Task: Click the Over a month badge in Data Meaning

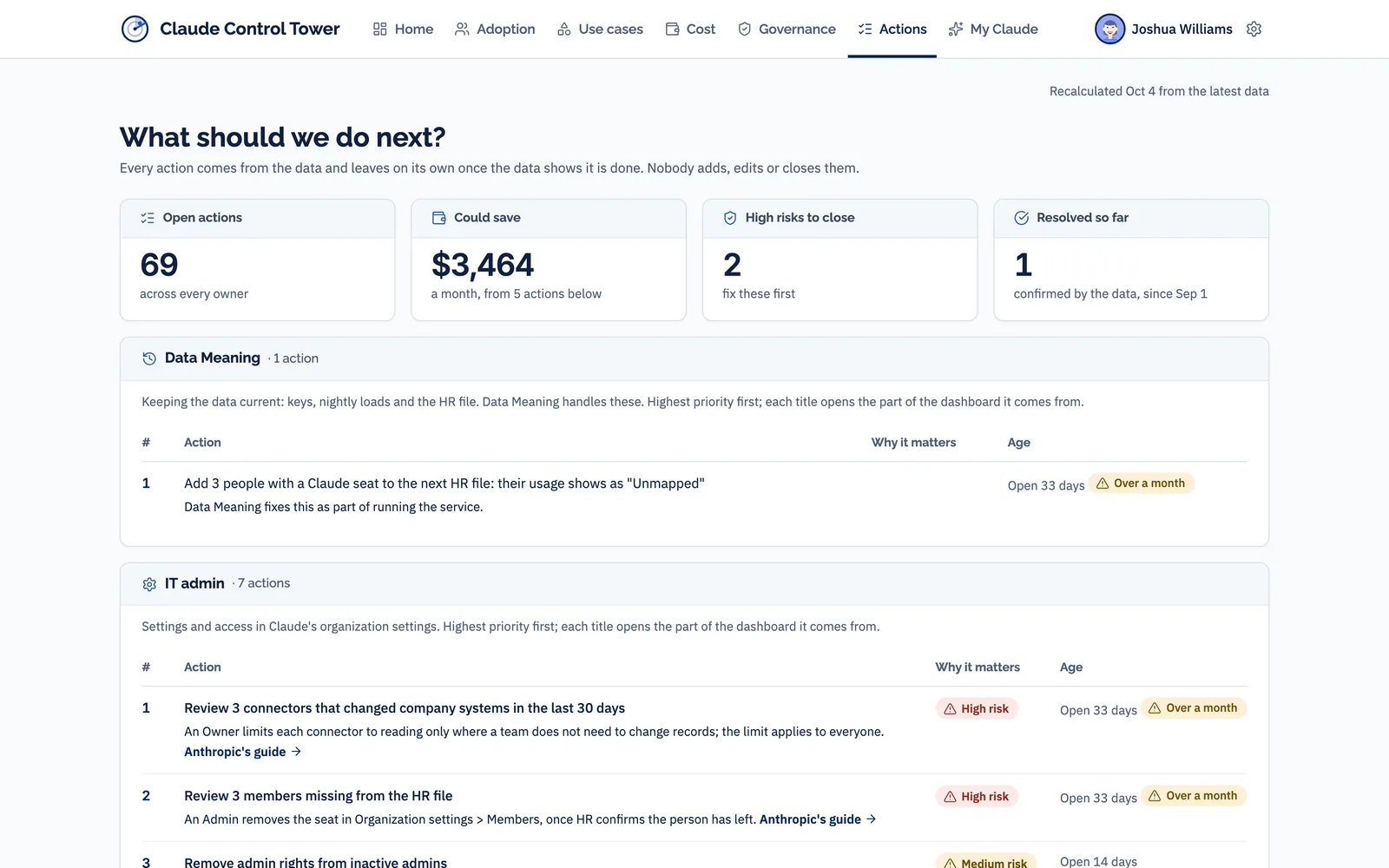Action: 1141,483
